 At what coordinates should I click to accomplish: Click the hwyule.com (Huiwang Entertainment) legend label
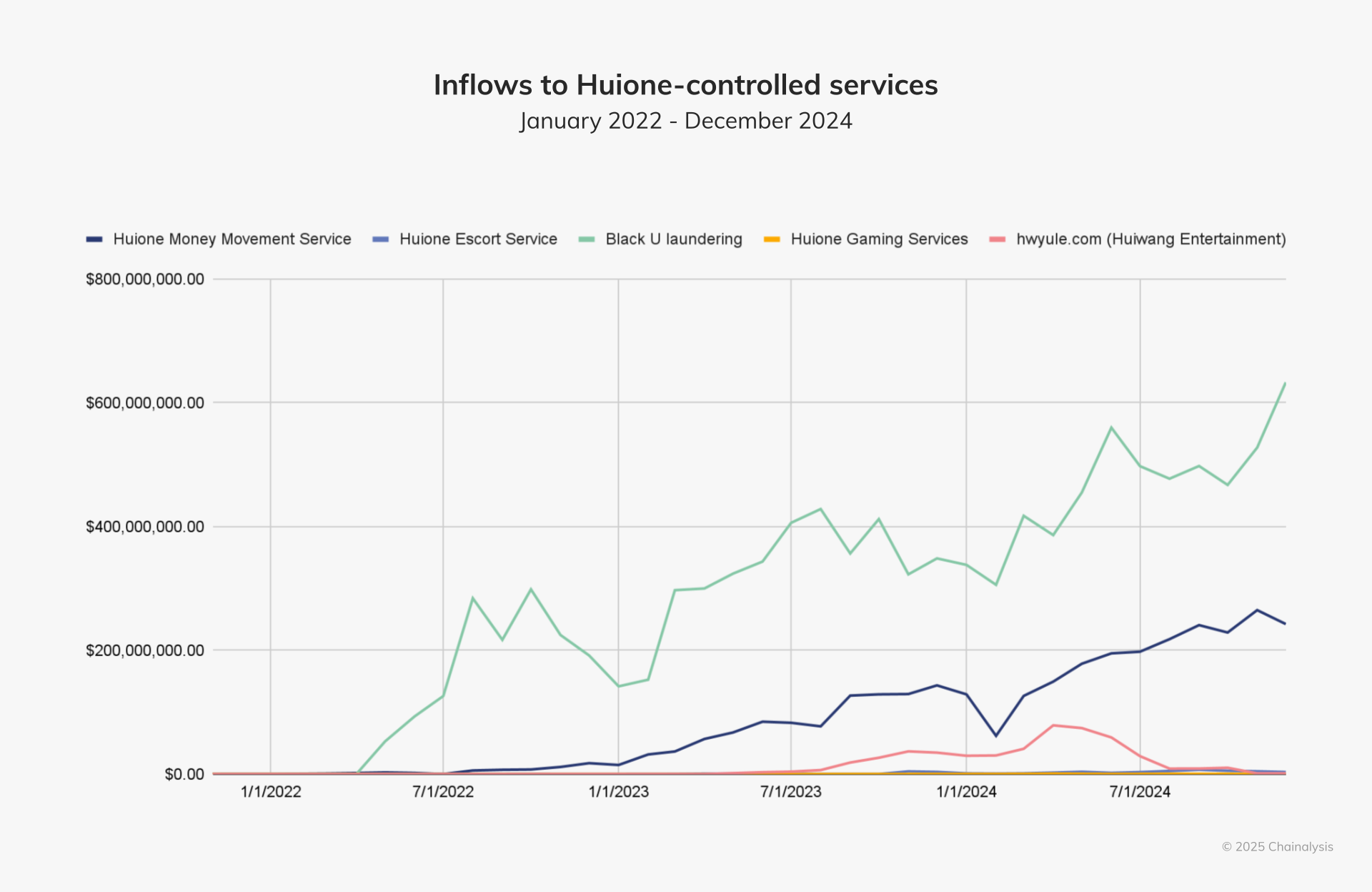tap(1150, 239)
